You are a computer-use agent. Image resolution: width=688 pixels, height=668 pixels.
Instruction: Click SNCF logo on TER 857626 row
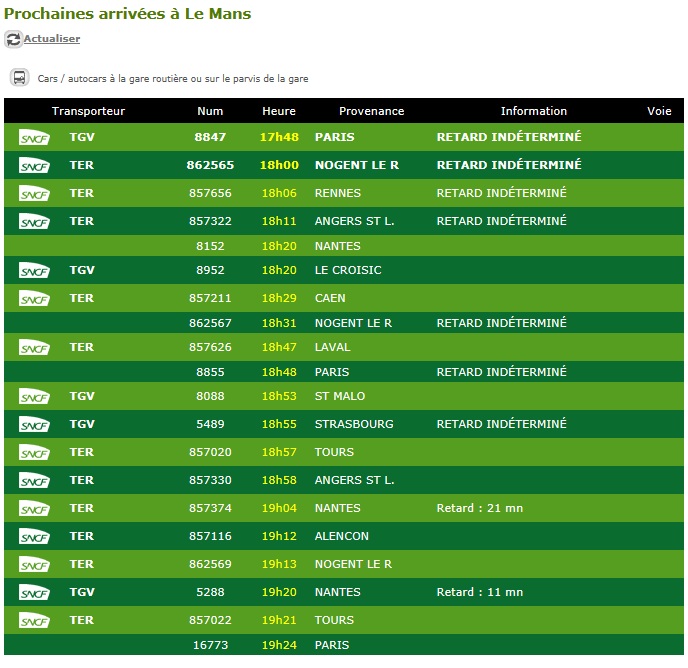pyautogui.click(x=34, y=348)
